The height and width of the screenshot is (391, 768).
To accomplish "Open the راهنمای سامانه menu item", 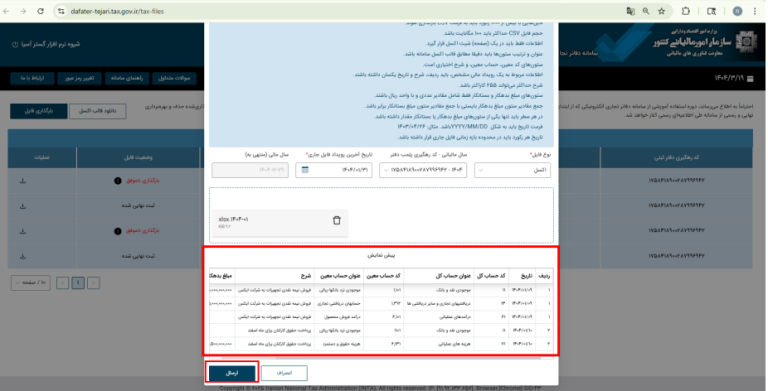I will (127, 78).
